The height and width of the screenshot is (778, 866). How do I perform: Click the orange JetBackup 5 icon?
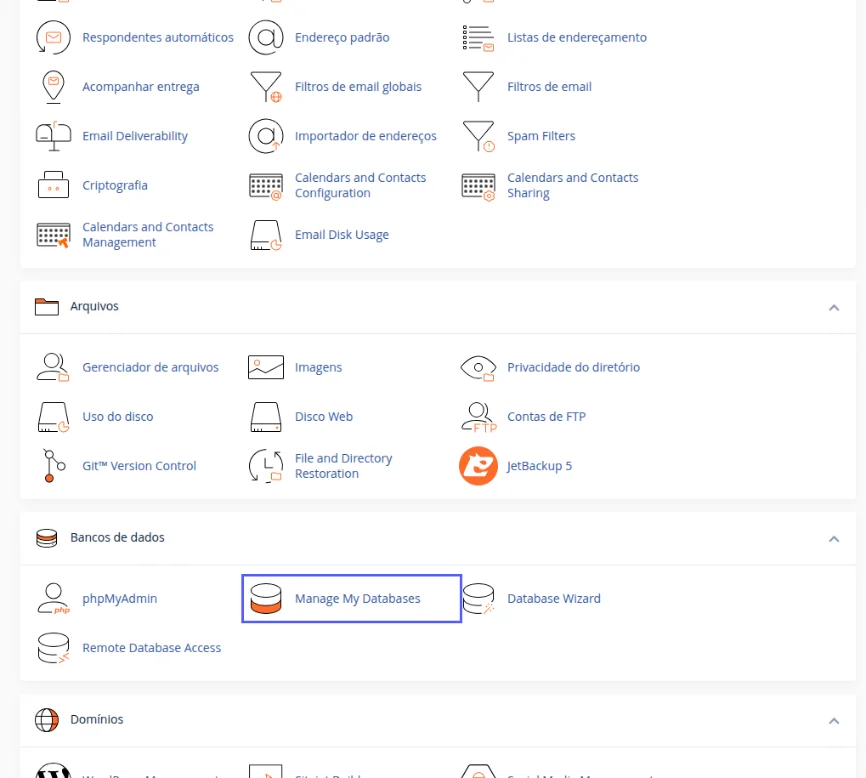(x=478, y=466)
